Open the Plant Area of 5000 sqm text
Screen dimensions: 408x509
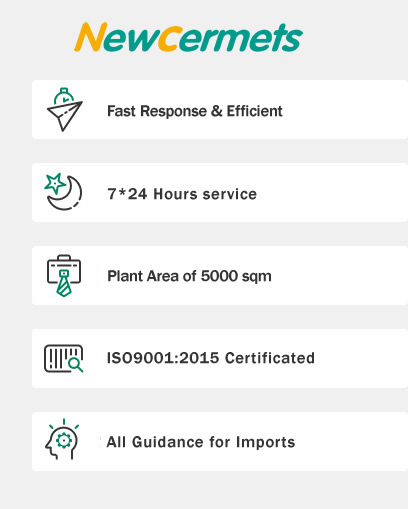189,276
